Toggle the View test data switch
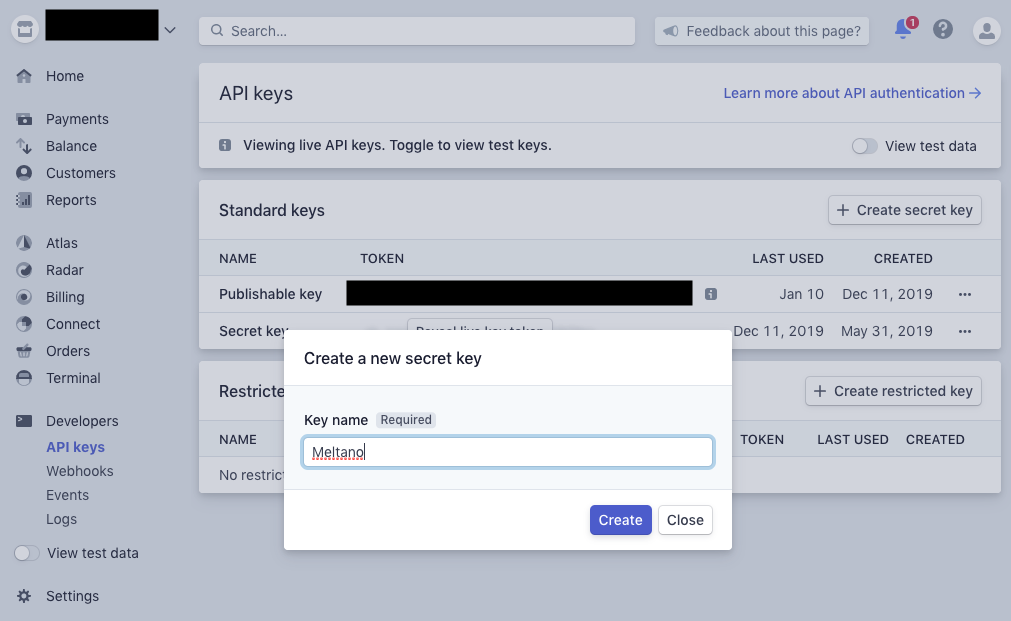The height and width of the screenshot is (621, 1011). pos(864,146)
